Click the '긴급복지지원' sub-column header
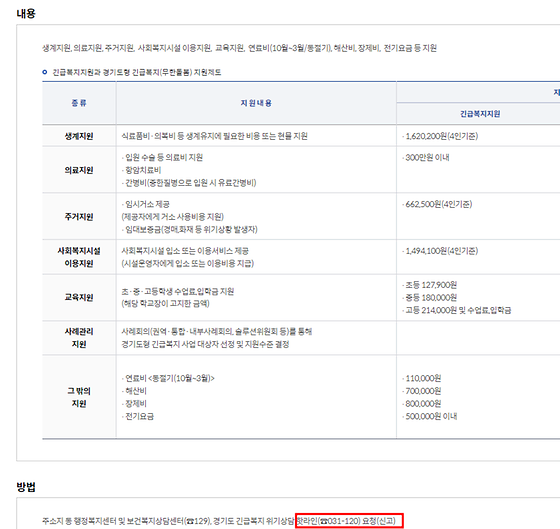Image resolution: width=560 pixels, height=529 pixels. click(480, 114)
